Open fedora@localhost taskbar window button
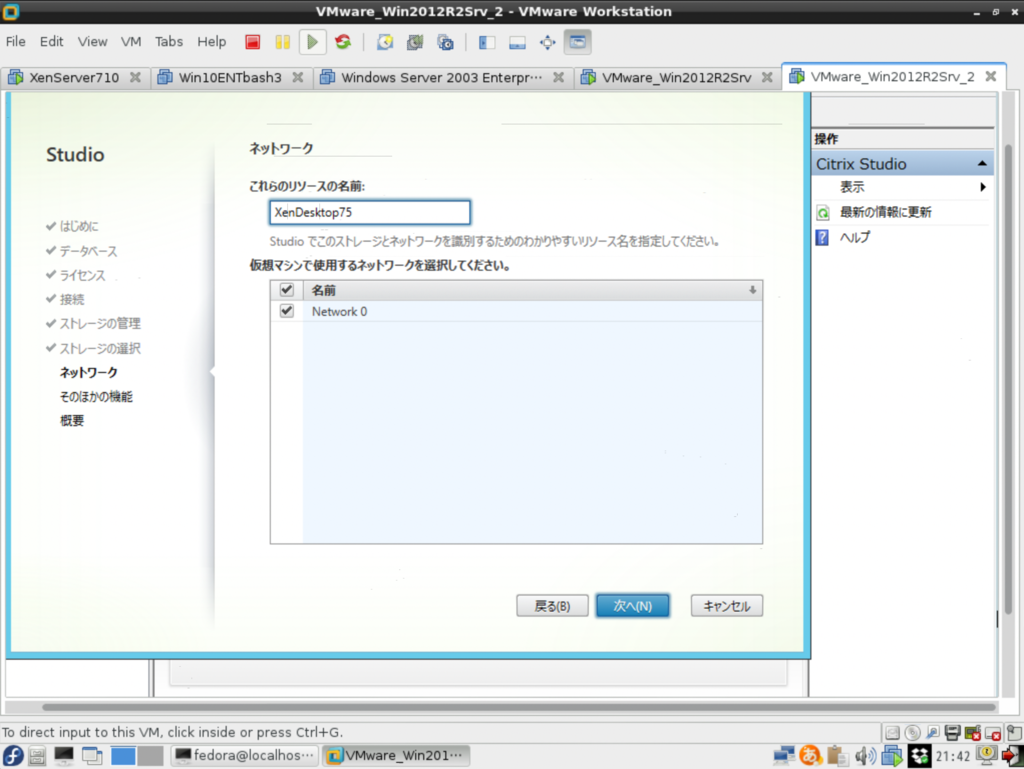 tap(245, 756)
